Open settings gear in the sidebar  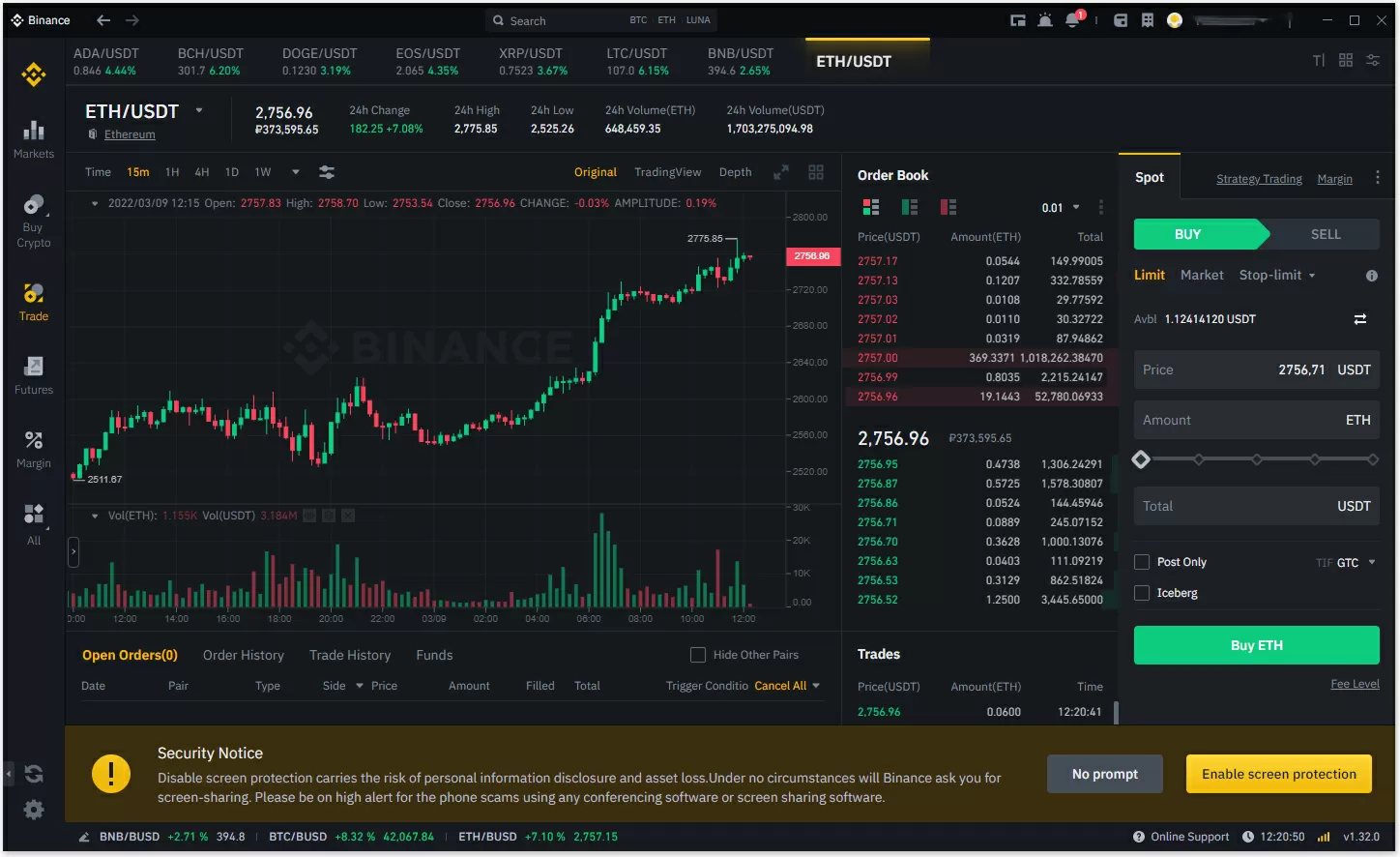click(x=34, y=810)
